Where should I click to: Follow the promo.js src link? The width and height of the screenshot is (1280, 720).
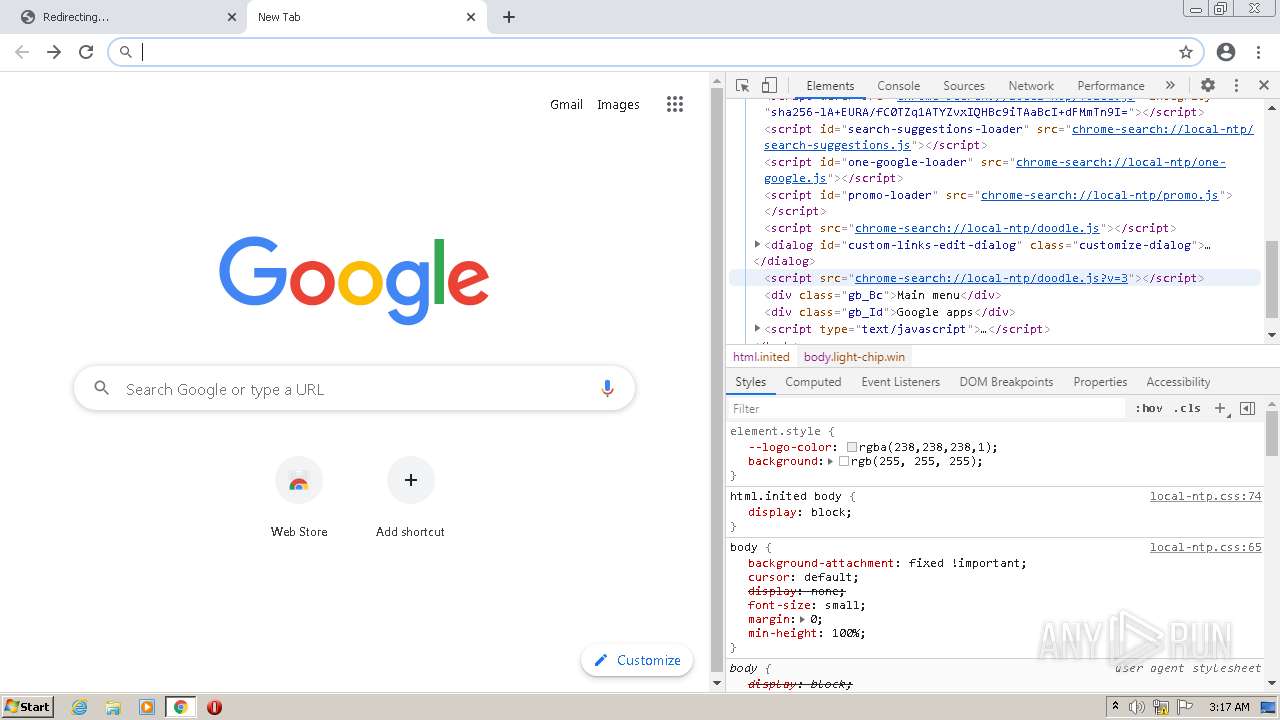1099,195
